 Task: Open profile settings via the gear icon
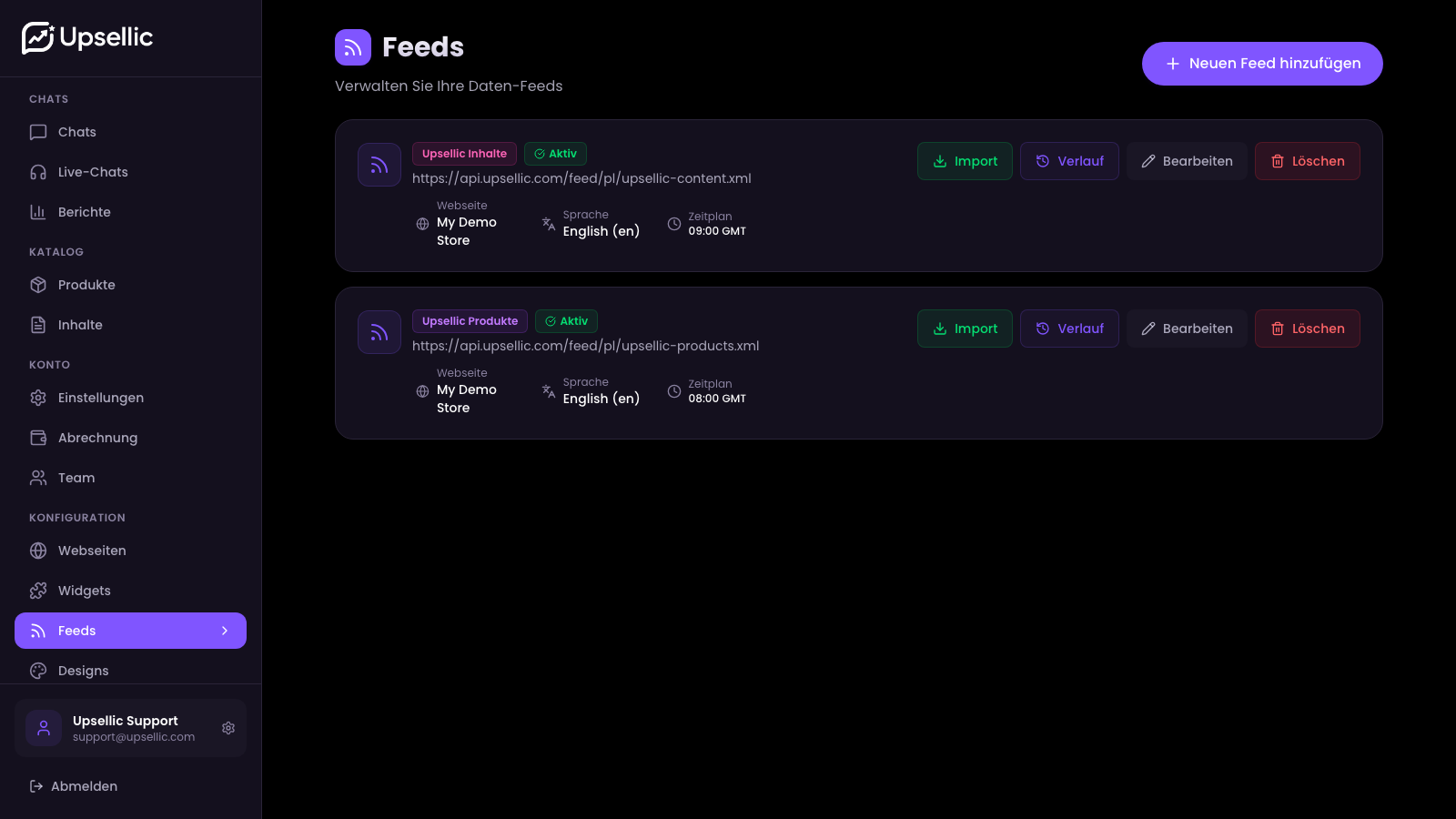[228, 728]
